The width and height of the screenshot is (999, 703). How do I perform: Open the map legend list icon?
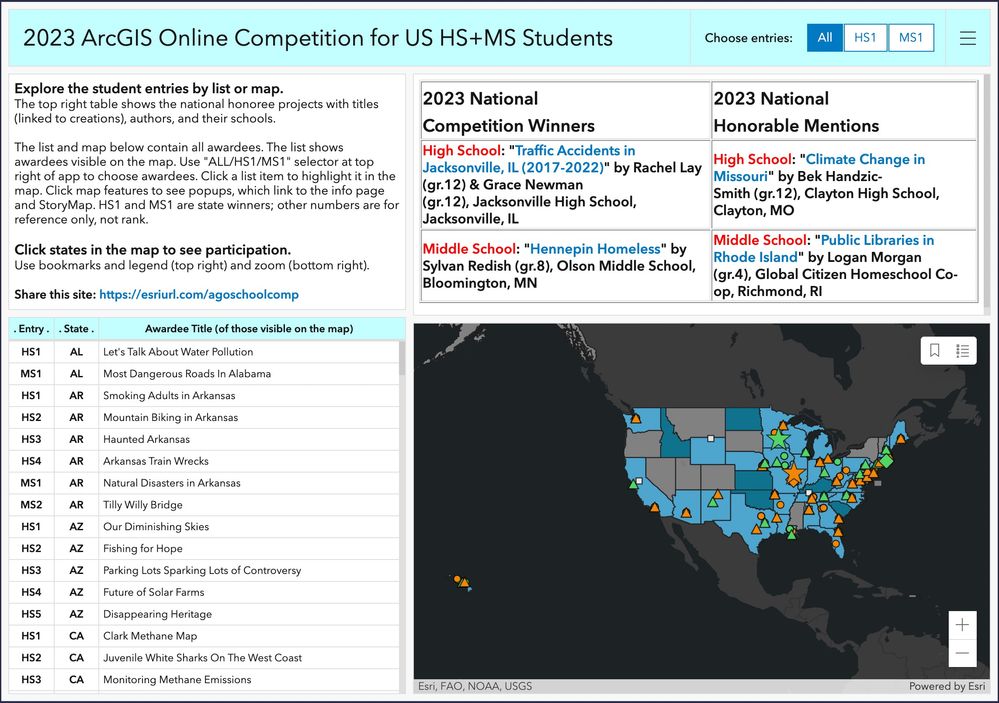point(963,351)
